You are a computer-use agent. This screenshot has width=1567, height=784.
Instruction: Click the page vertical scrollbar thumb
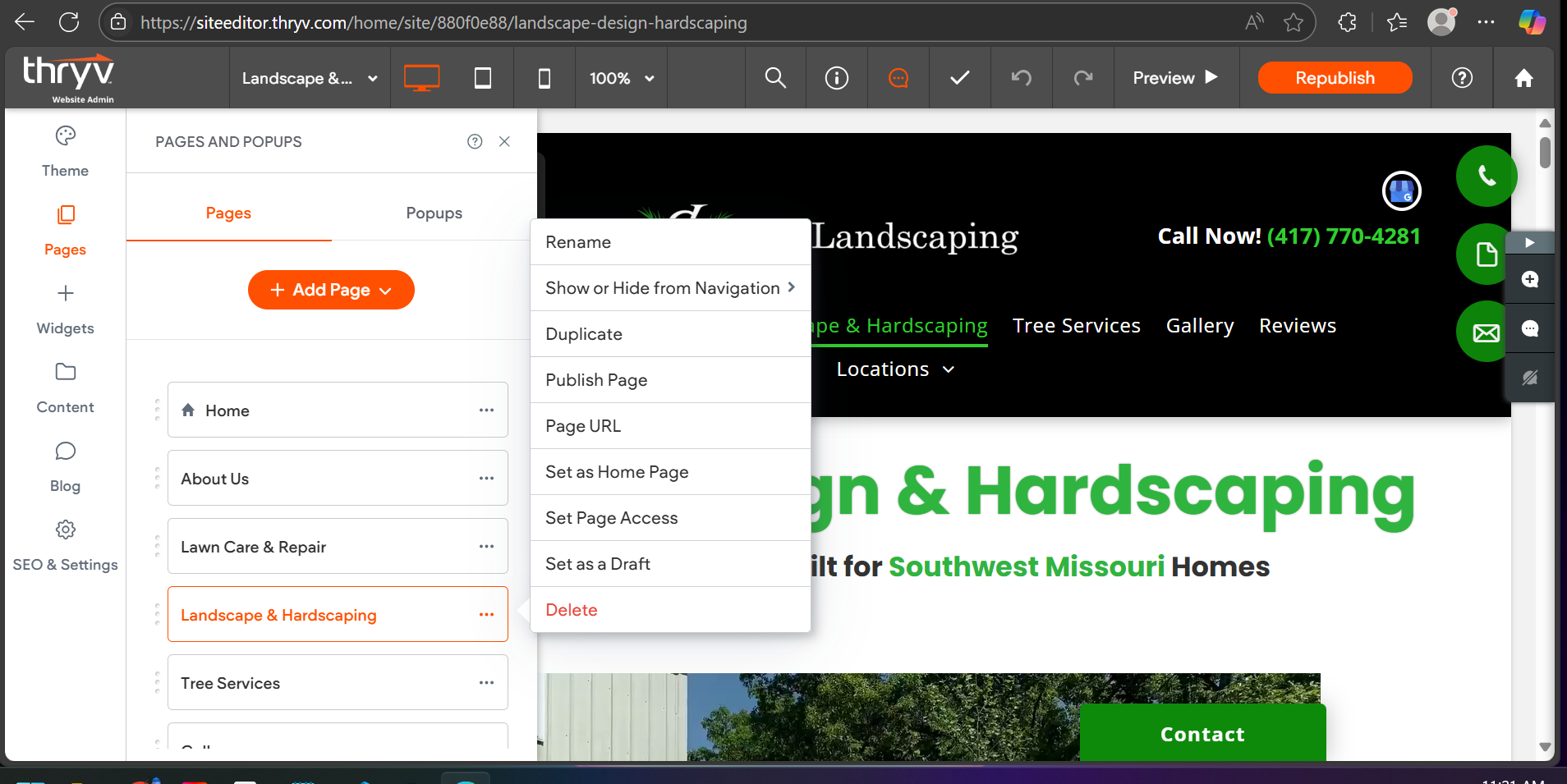[x=1545, y=153]
